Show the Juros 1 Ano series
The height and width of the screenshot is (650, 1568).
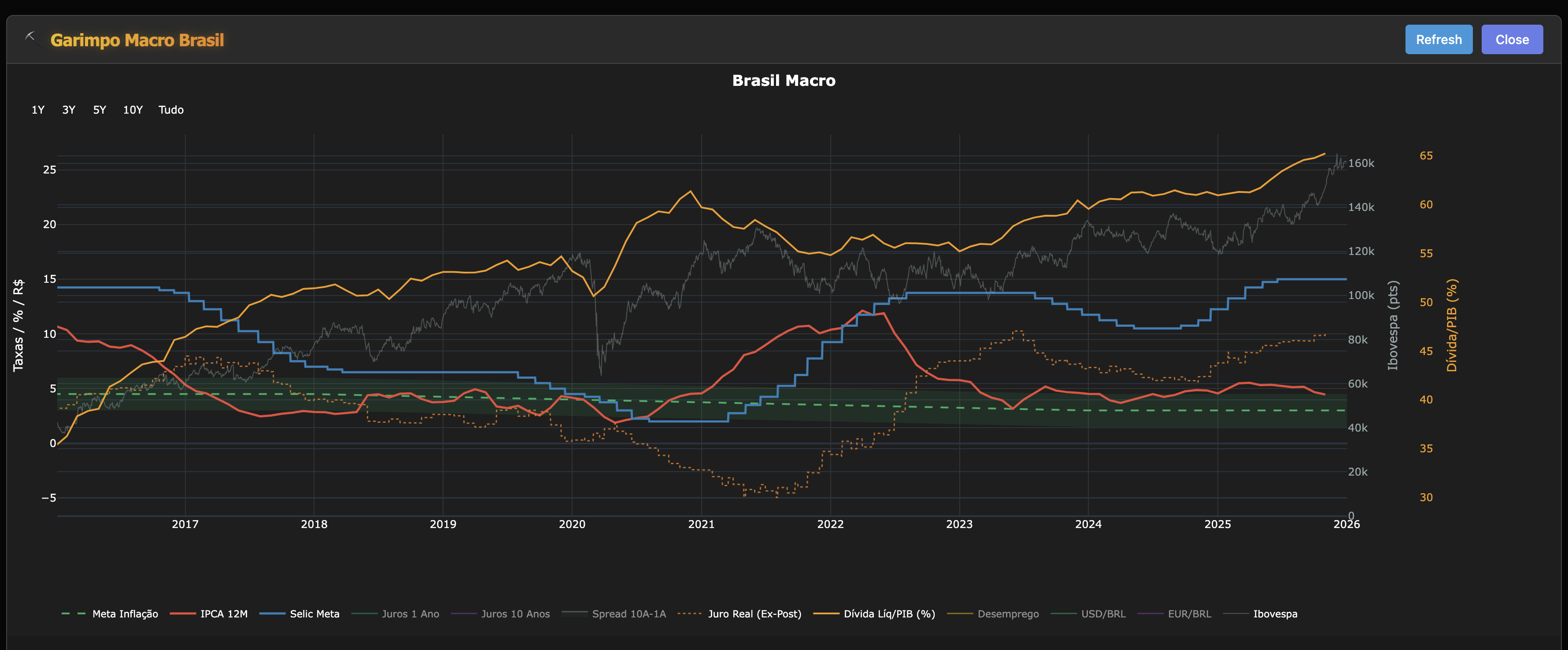tap(410, 614)
